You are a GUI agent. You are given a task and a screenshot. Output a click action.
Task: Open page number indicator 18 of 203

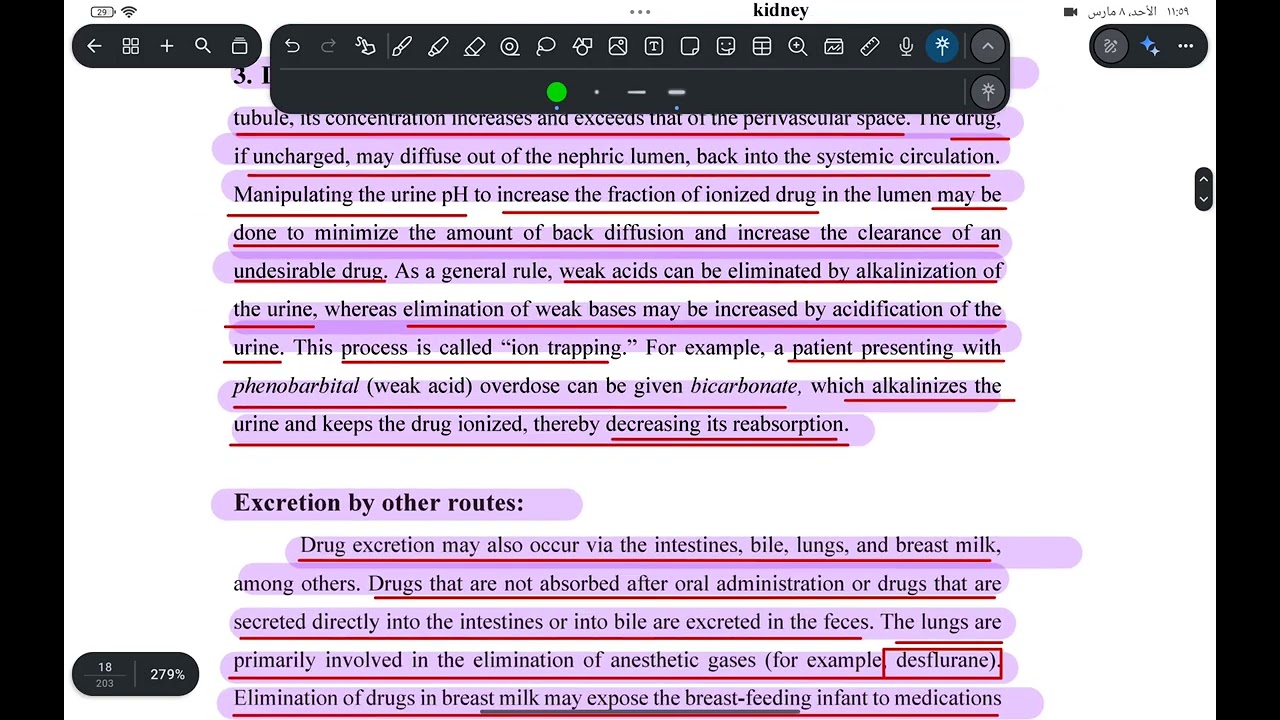pyautogui.click(x=105, y=674)
